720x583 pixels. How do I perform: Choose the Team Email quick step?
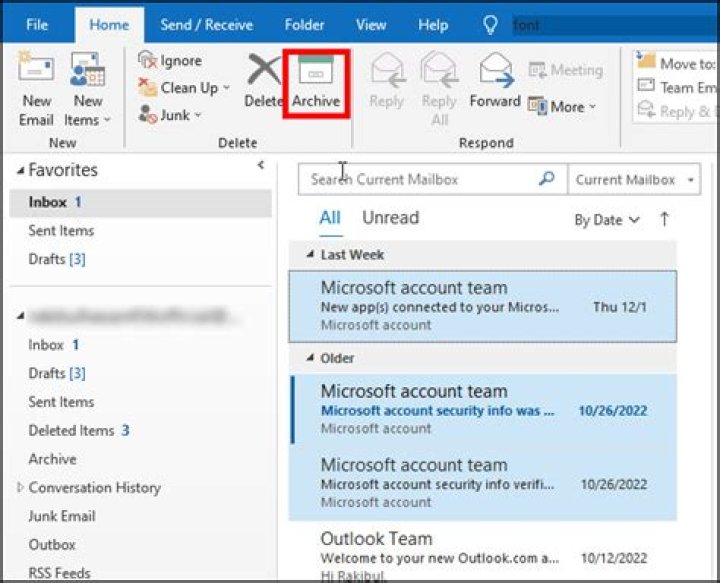[x=676, y=87]
